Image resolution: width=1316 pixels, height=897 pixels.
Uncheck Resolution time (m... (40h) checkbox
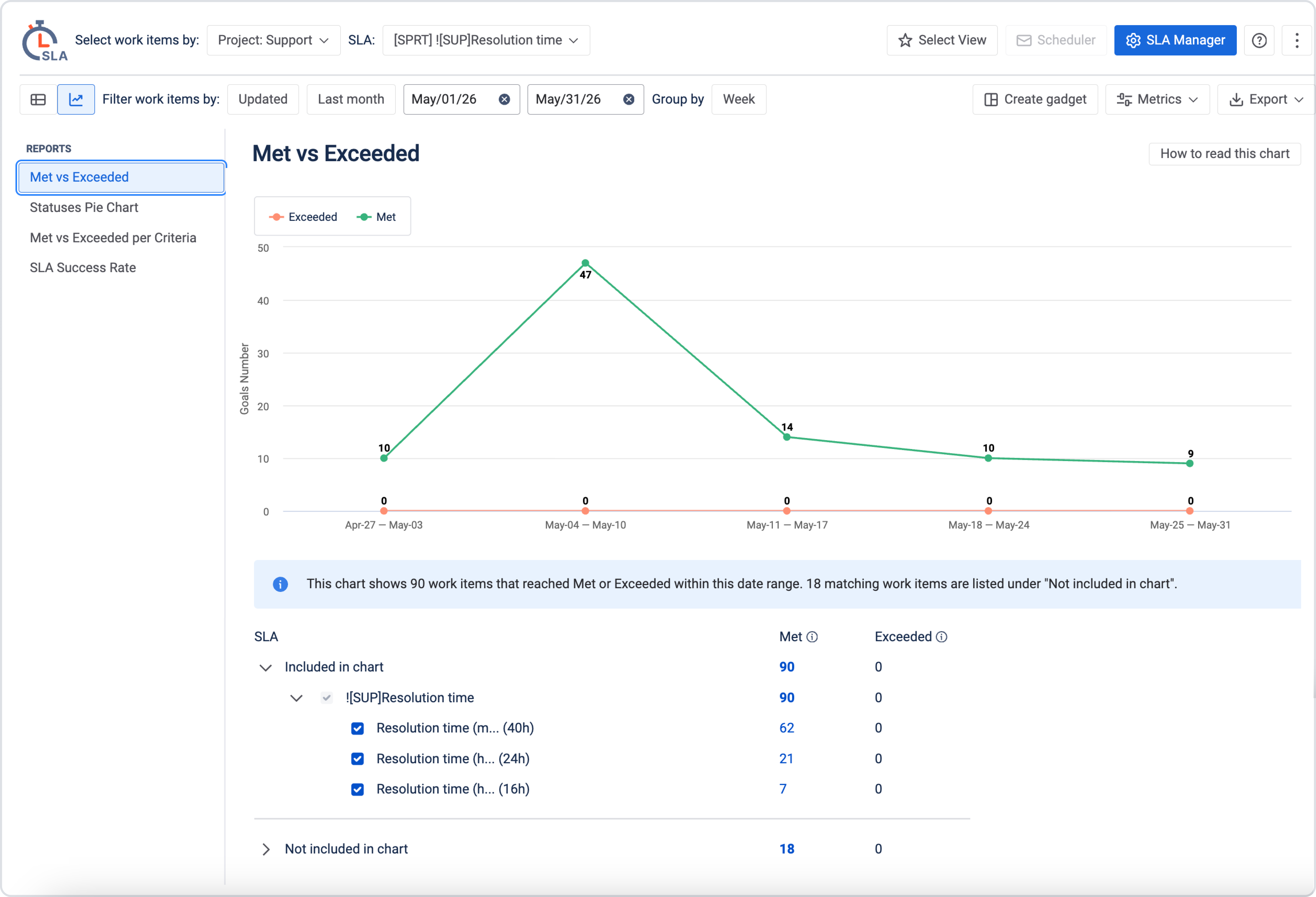coord(357,728)
